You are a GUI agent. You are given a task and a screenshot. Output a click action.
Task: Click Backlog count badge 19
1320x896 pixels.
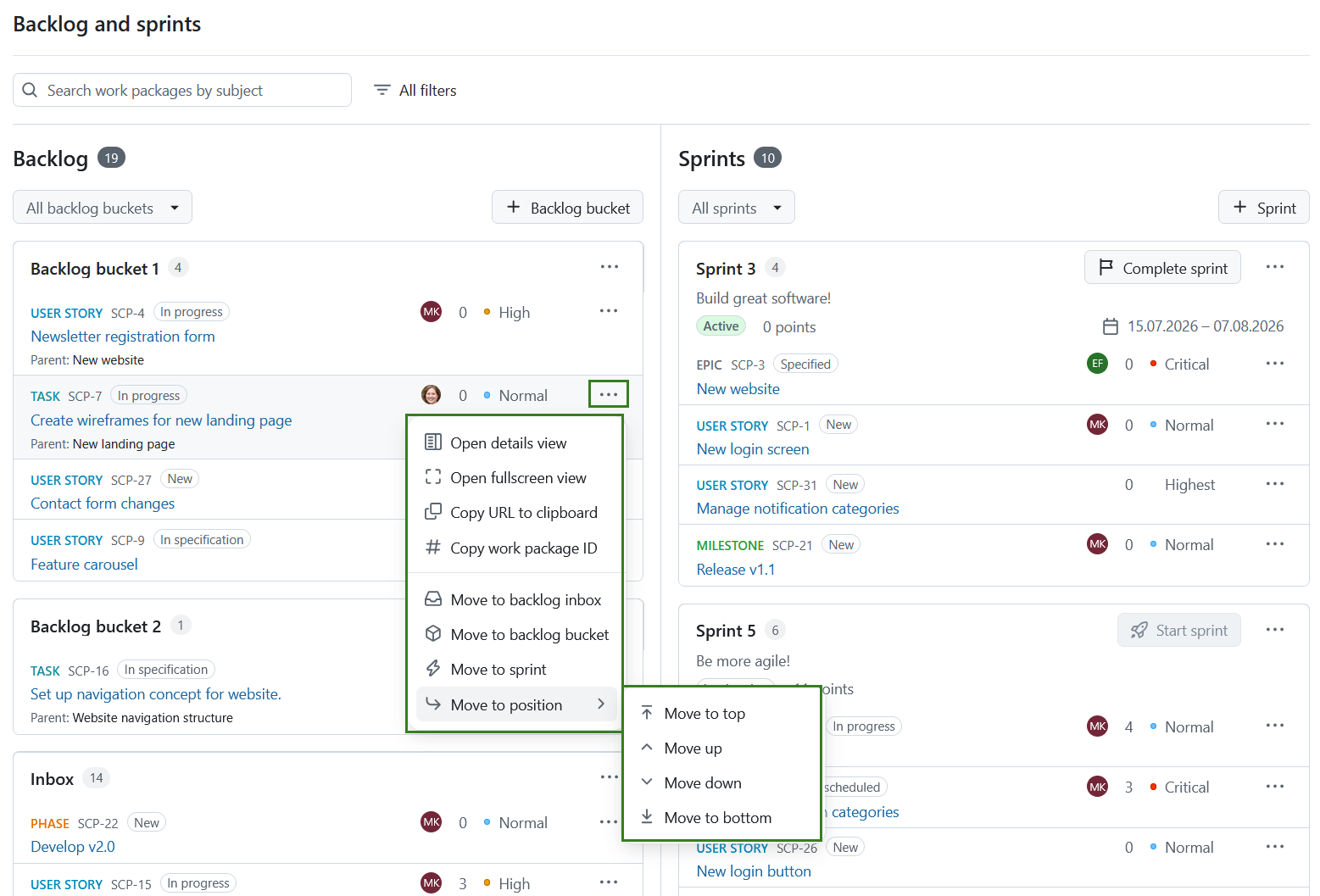[x=111, y=158]
